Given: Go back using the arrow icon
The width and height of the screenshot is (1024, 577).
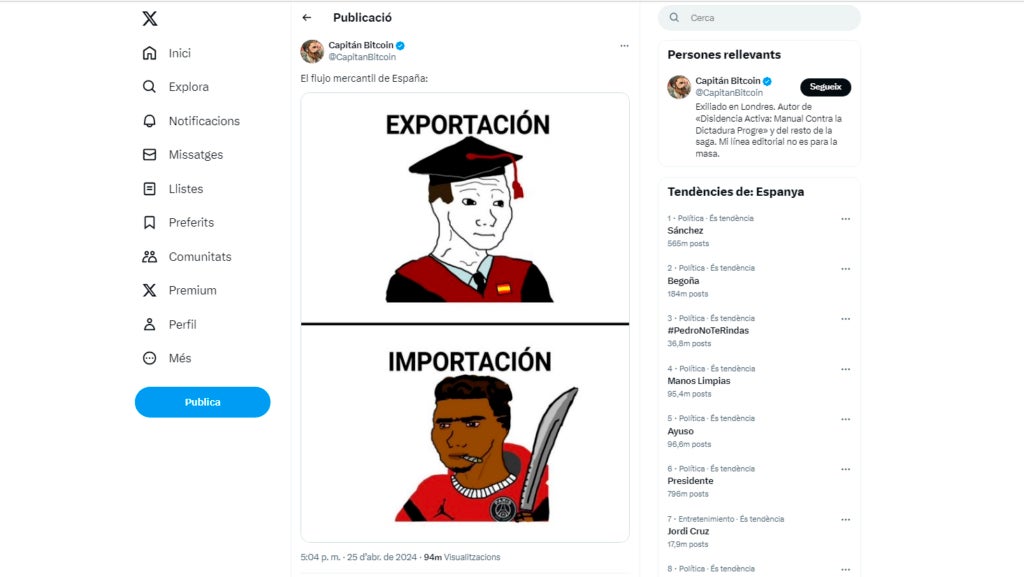Looking at the screenshot, I should [x=307, y=18].
